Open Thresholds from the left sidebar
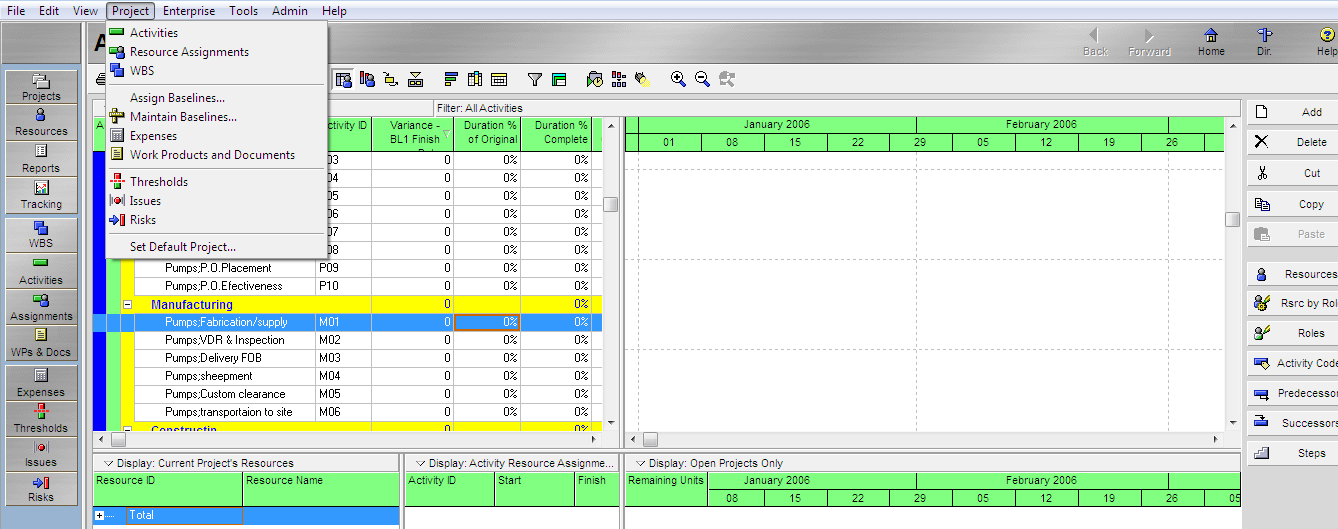 [41, 418]
